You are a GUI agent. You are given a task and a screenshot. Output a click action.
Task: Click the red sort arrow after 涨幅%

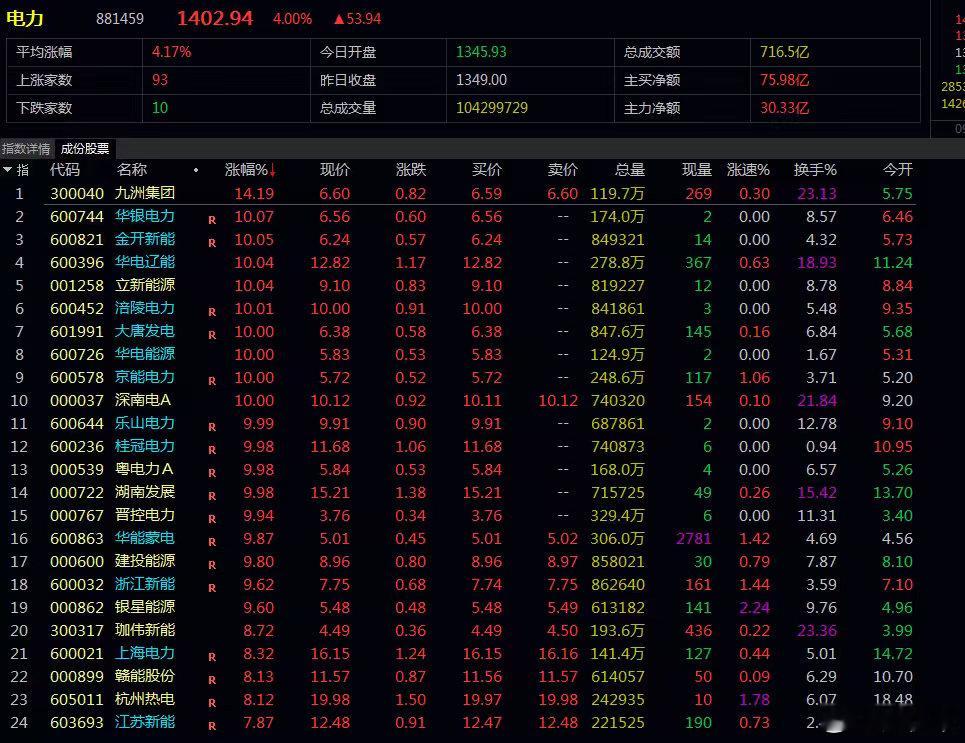point(272,171)
